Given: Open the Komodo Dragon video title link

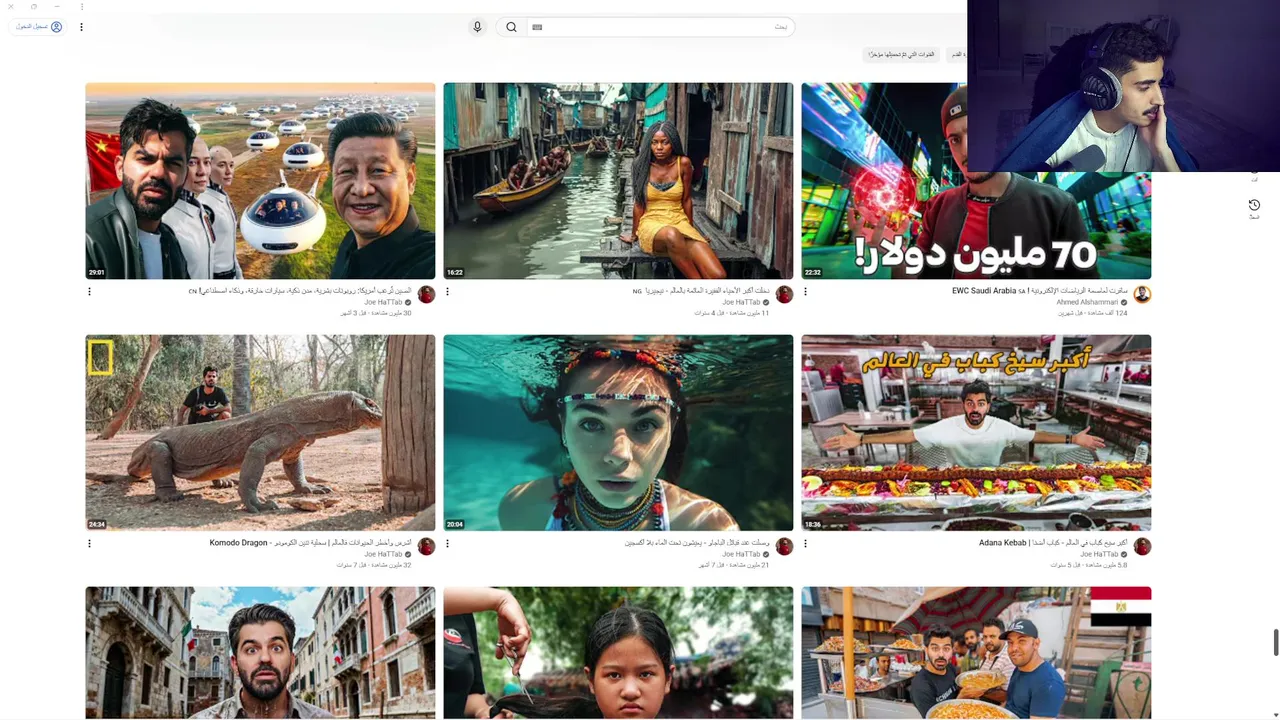Looking at the screenshot, I should coord(310,543).
